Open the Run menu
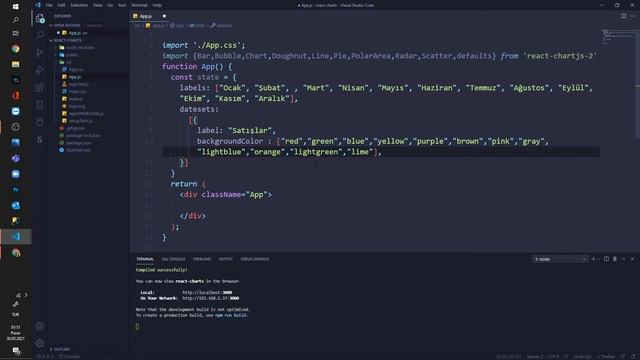Screen dimensions: 640x360 pos(122,5)
